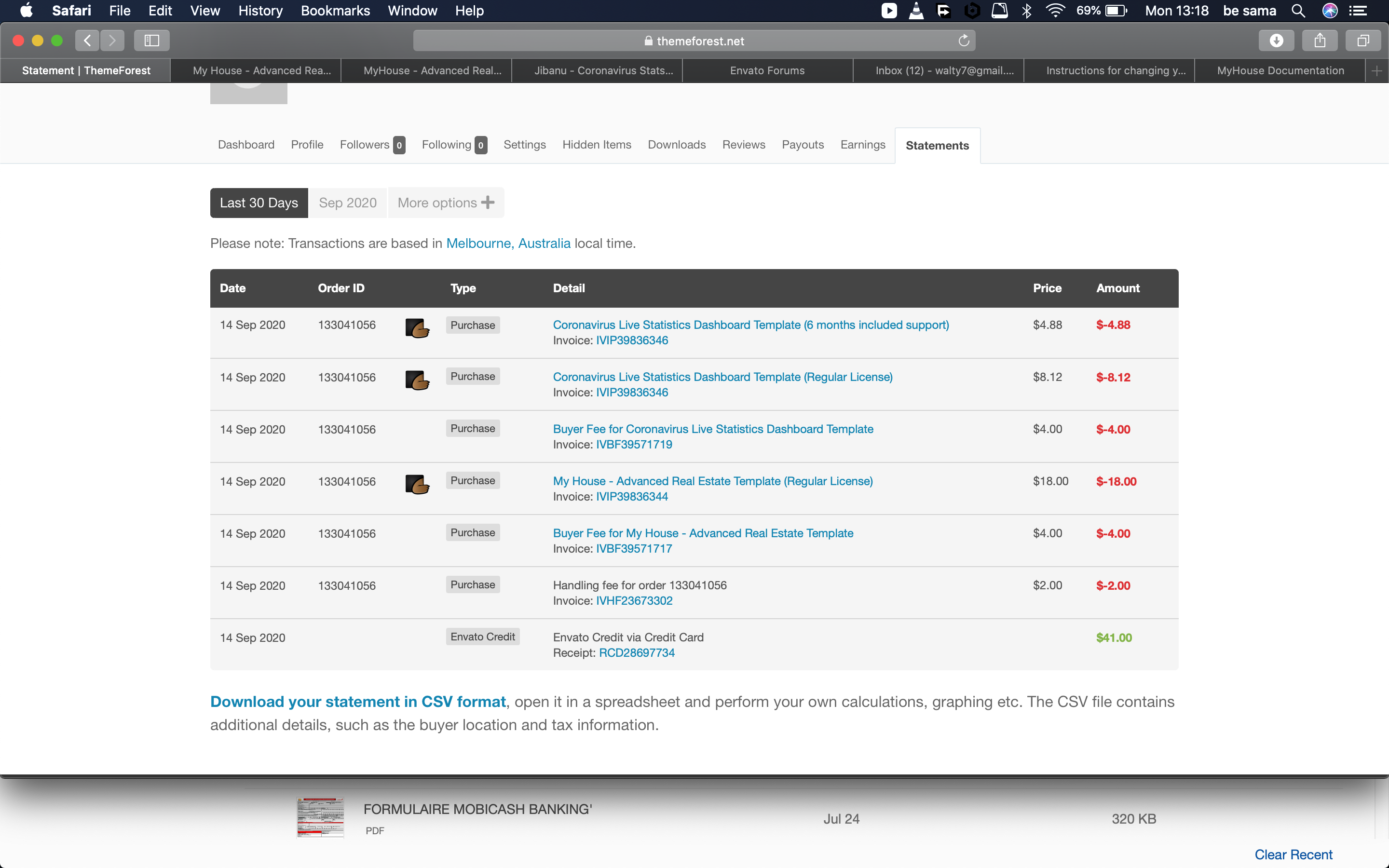
Task: Switch to Jibanu - Coronavirus Stats tab
Action: (597, 70)
